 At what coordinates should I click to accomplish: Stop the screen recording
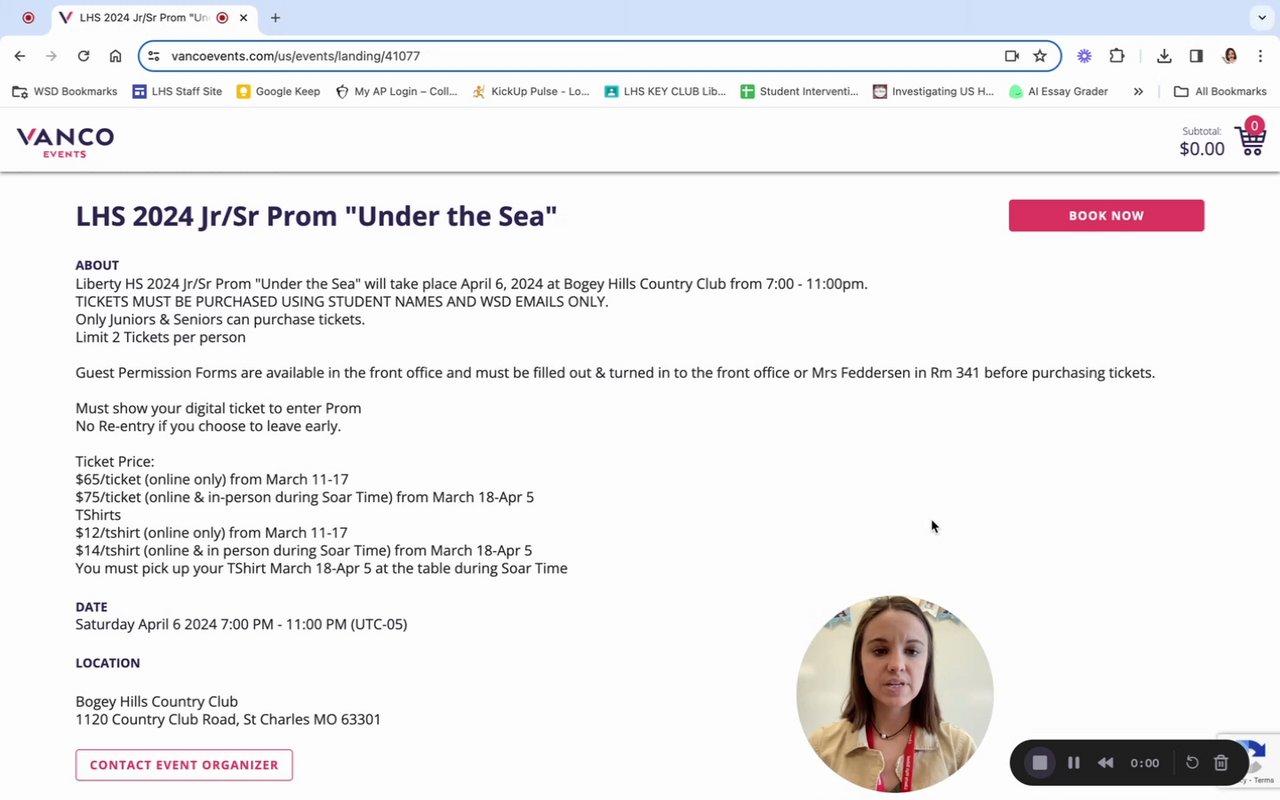pos(1040,763)
